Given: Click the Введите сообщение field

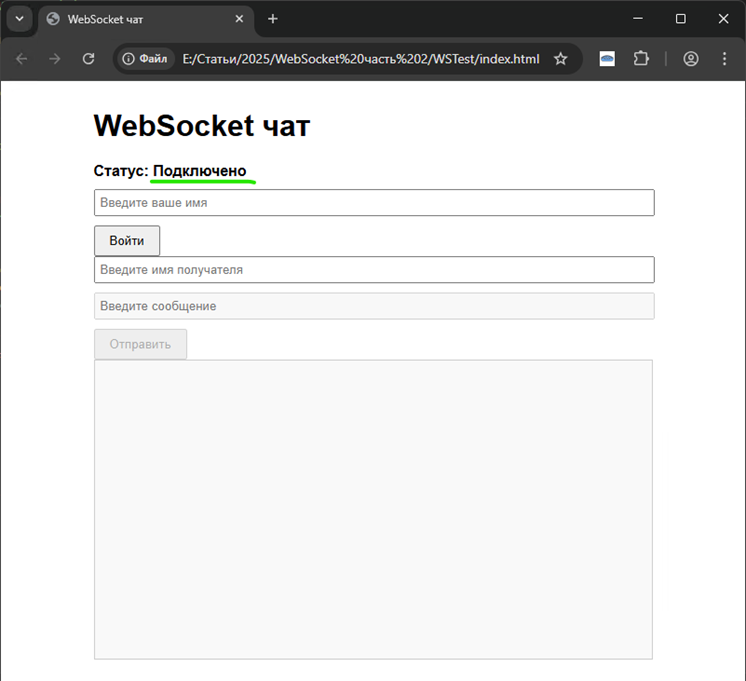Looking at the screenshot, I should click(374, 306).
